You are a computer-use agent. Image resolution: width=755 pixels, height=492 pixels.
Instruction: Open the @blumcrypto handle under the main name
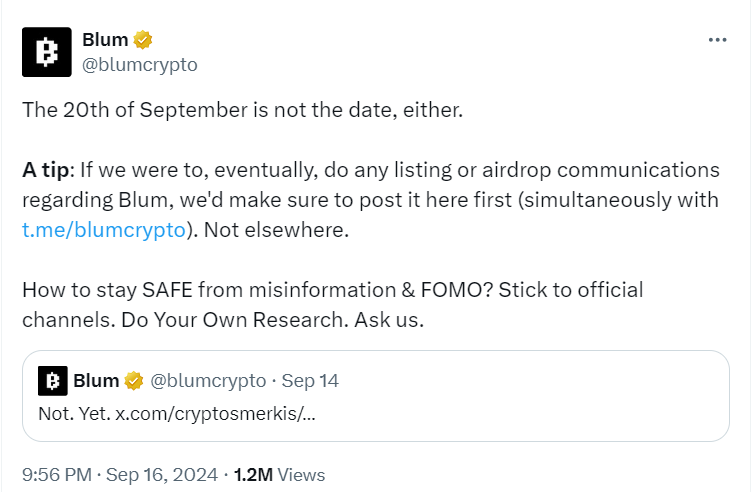[x=139, y=64]
